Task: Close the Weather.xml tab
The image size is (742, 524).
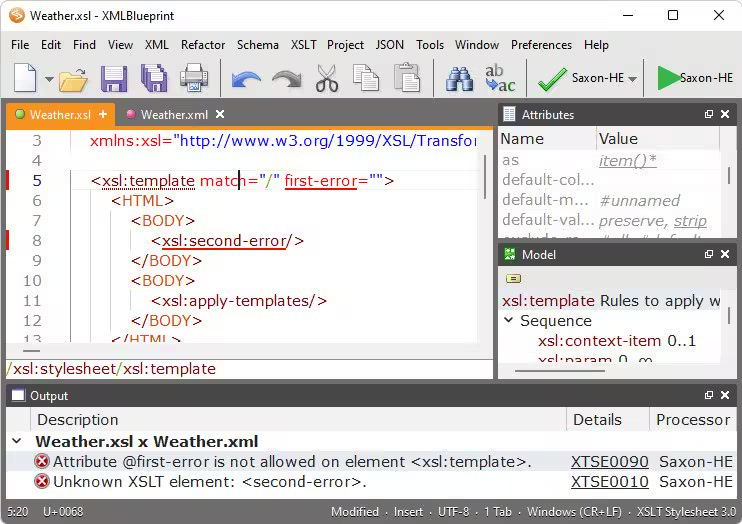Action: pyautogui.click(x=220, y=114)
